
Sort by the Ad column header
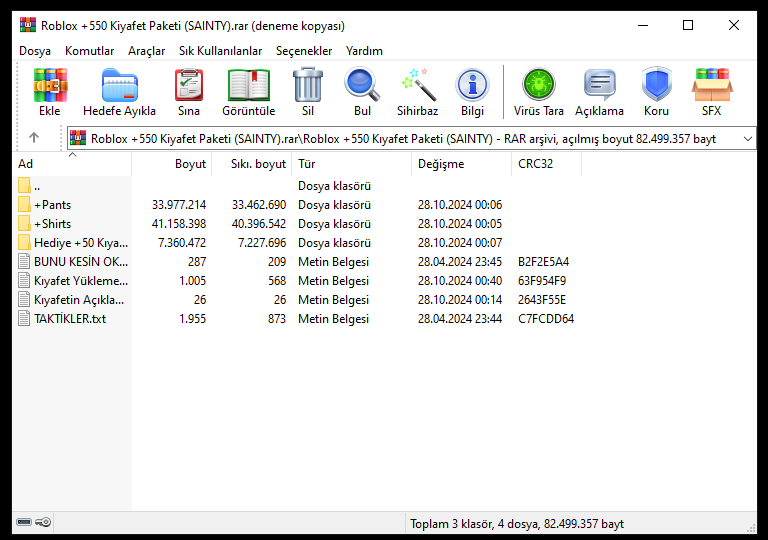[72, 164]
